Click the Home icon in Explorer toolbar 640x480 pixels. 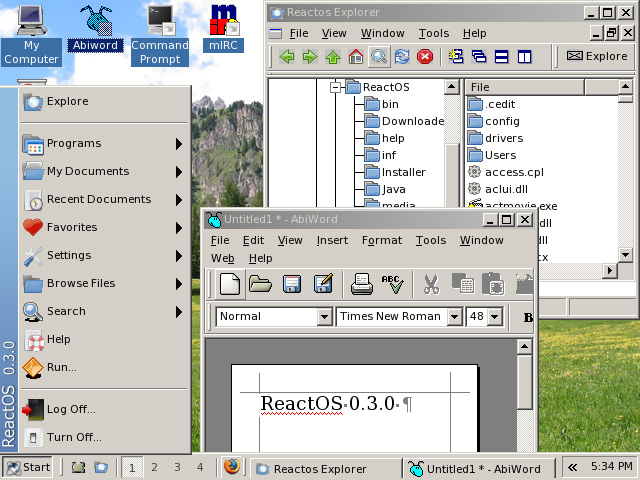[x=356, y=56]
